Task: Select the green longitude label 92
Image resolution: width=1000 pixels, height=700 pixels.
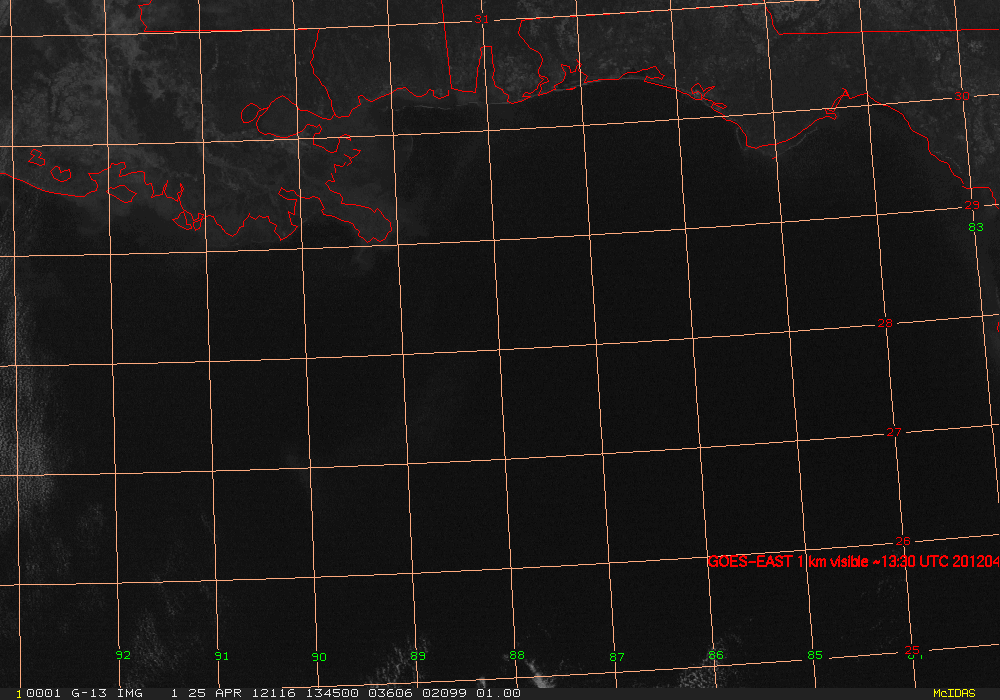Action: click(x=123, y=655)
